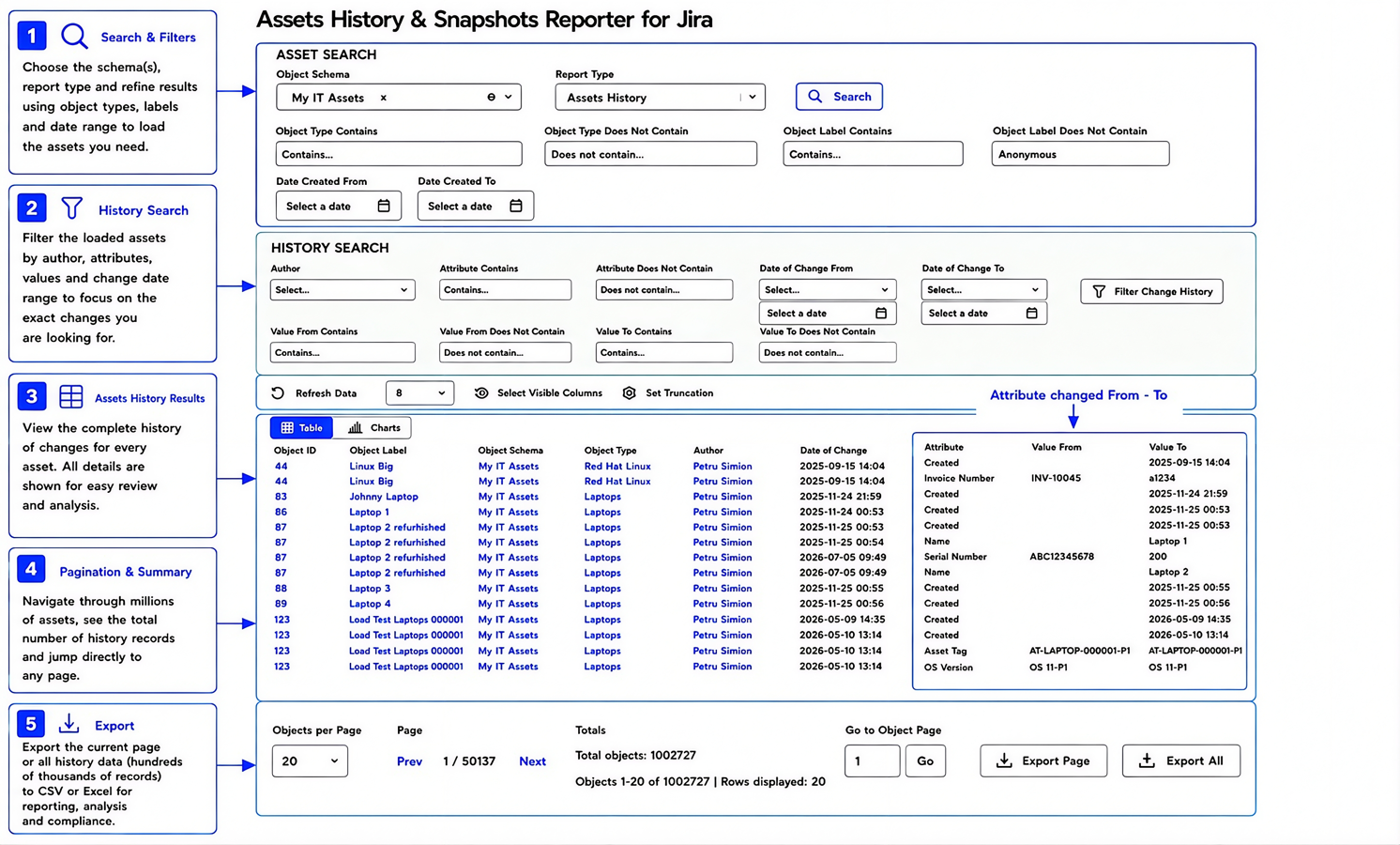Open calendar picker under Date of Change From
The height and width of the screenshot is (845, 1400).
coord(881,314)
